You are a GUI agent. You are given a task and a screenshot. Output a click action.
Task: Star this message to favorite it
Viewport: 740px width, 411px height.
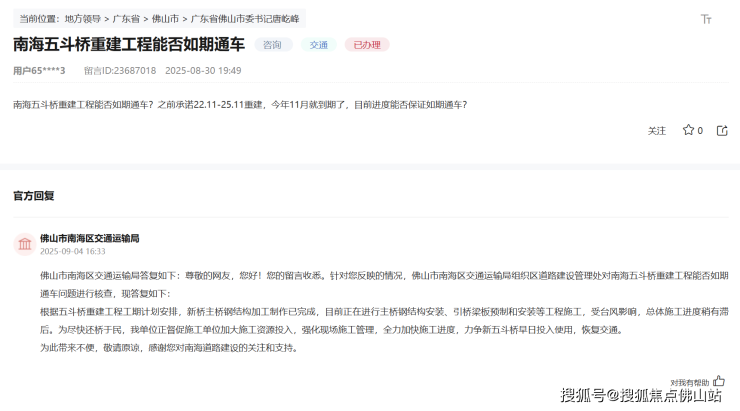tap(688, 130)
